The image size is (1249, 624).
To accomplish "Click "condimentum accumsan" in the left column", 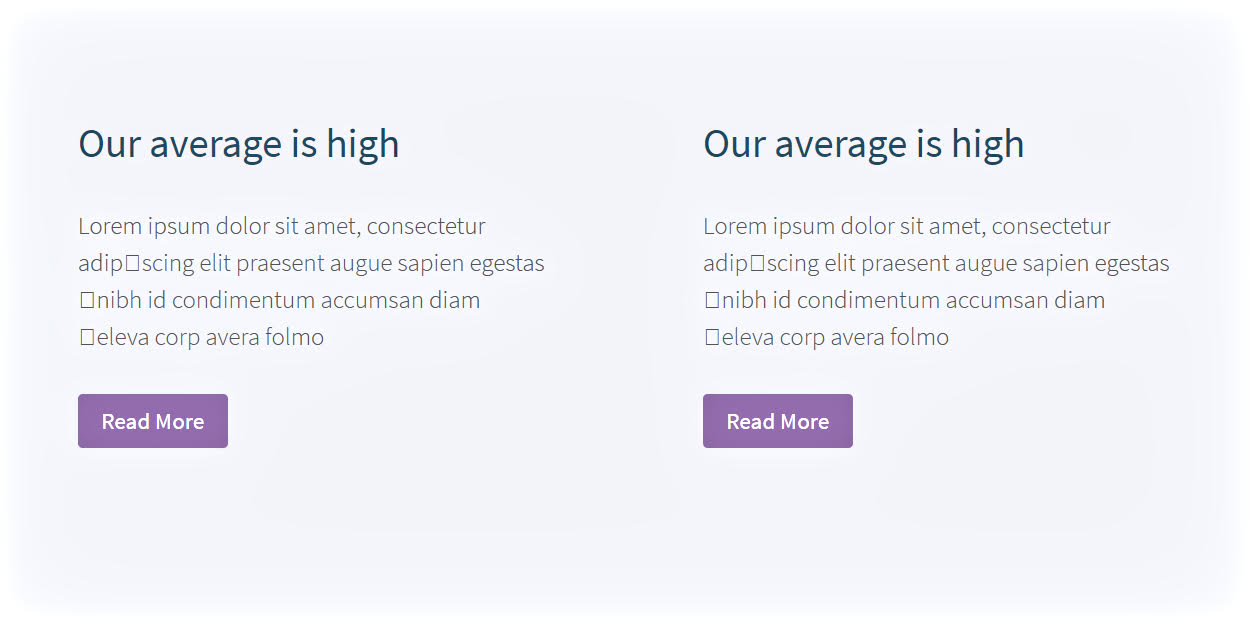I will coord(297,301).
